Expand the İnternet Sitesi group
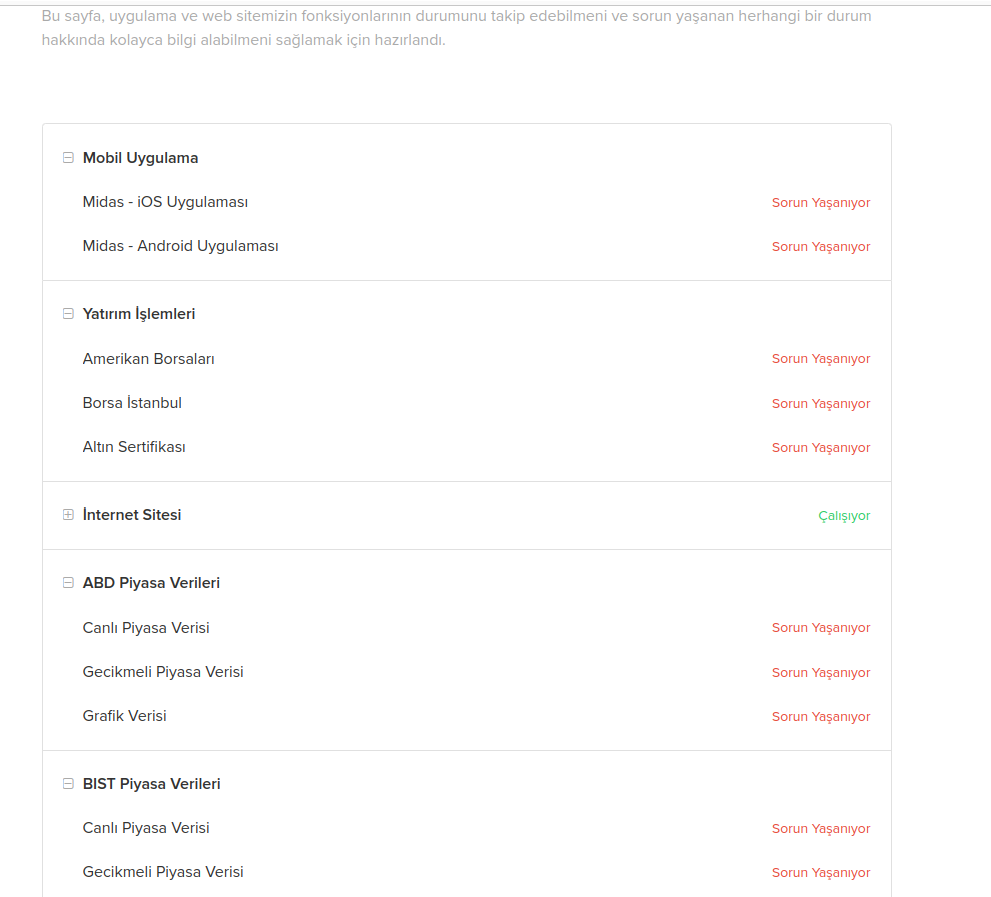This screenshot has width=991, height=897. 68,515
